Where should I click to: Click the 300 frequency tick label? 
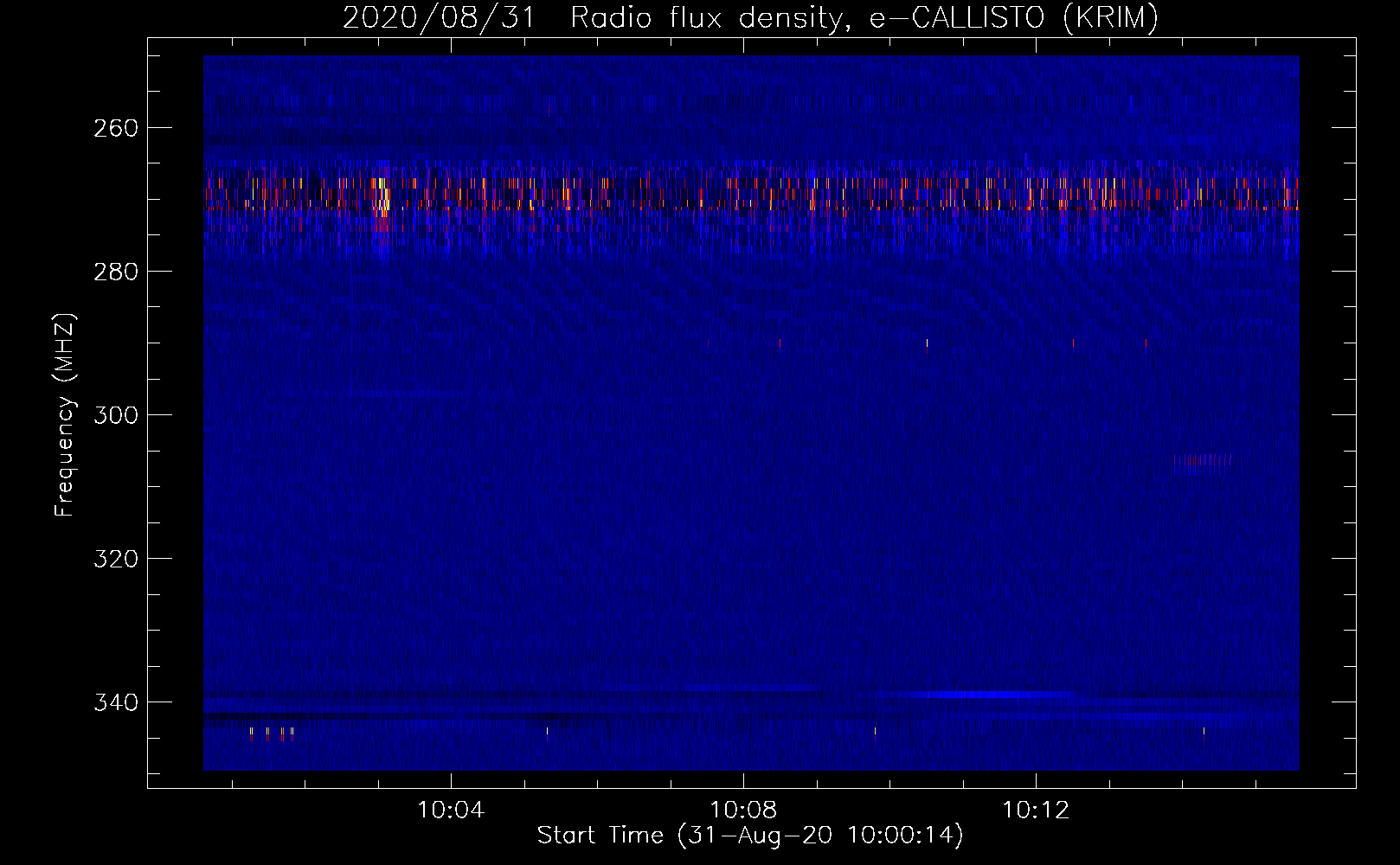point(115,415)
